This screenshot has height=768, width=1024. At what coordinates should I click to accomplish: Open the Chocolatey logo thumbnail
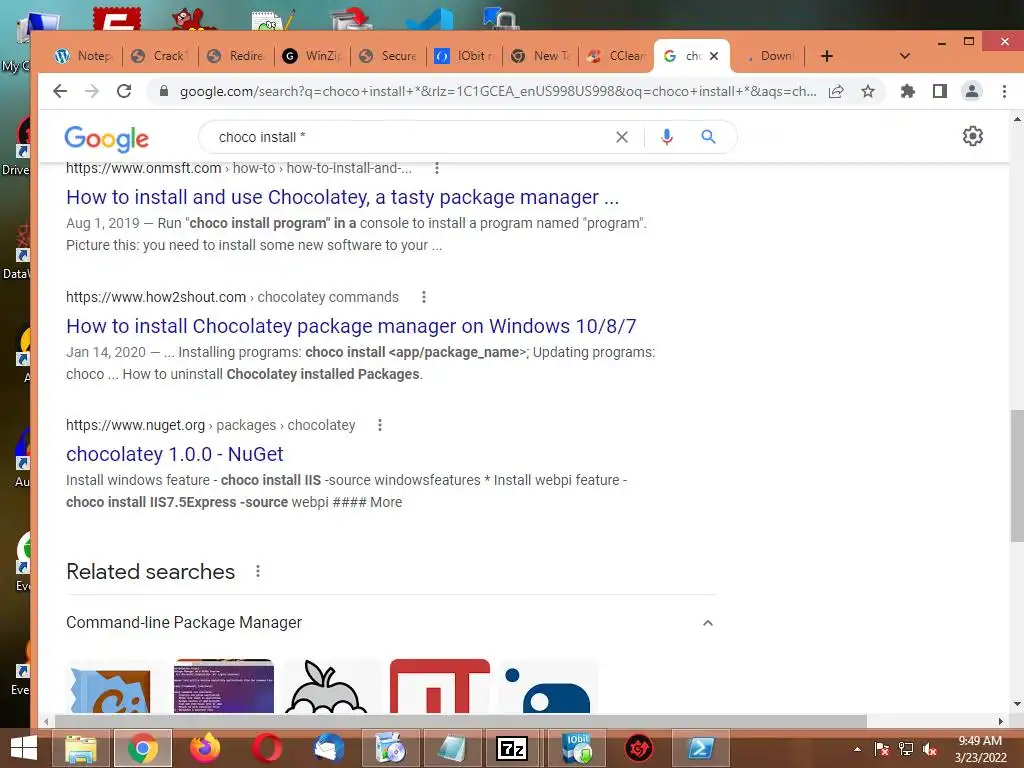(x=115, y=686)
